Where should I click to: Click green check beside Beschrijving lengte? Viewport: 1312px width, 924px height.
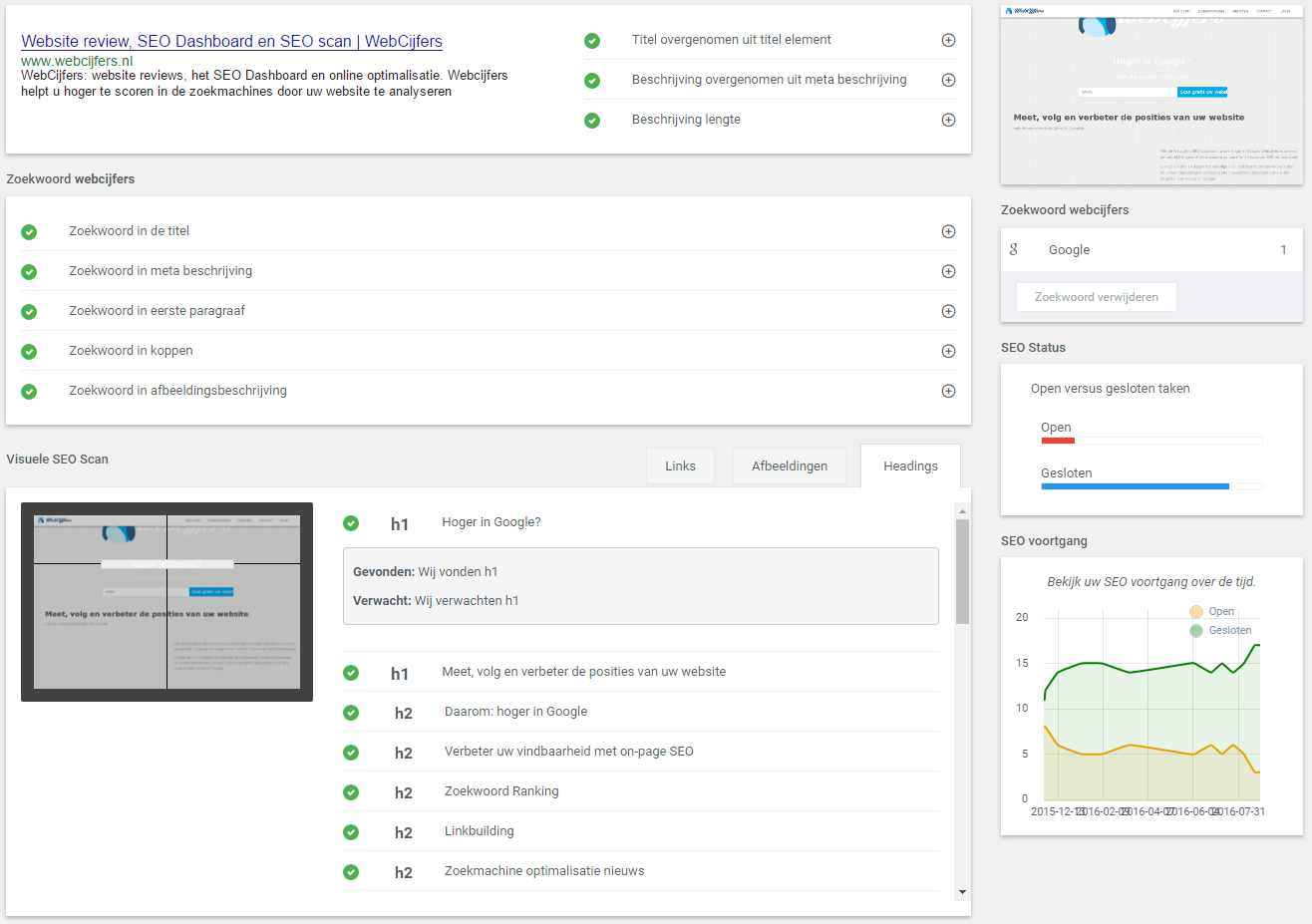click(592, 121)
